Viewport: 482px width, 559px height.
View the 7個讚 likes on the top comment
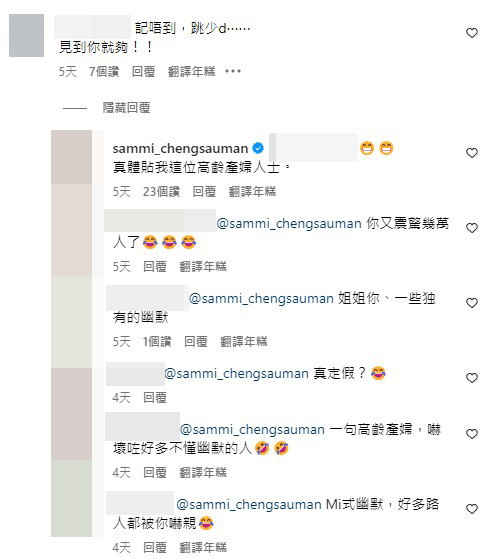(x=104, y=71)
